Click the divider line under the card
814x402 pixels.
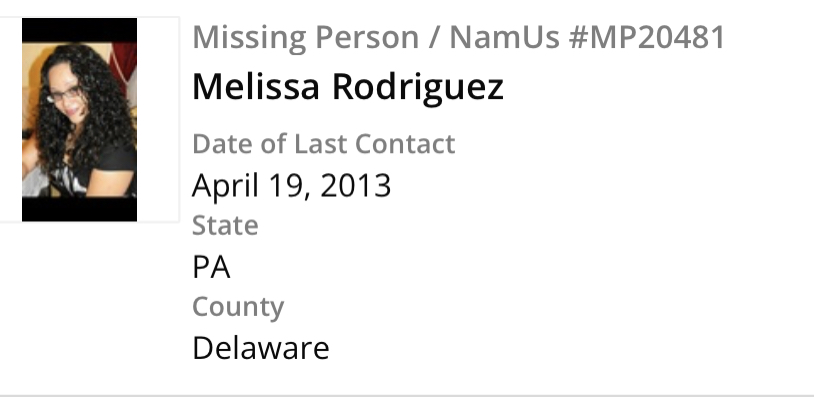(407, 396)
